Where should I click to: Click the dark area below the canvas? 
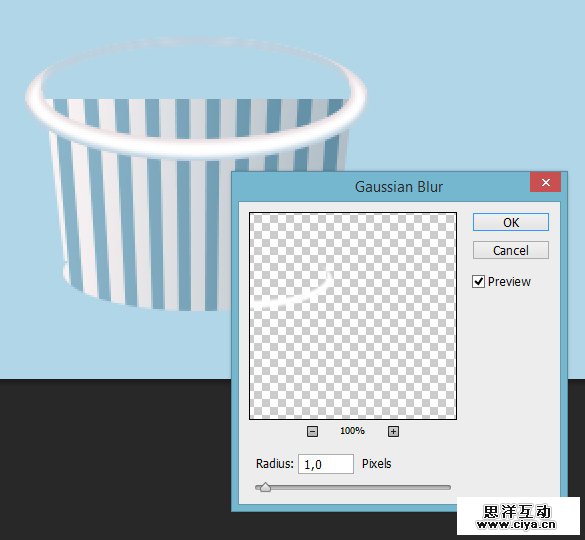pos(112,459)
